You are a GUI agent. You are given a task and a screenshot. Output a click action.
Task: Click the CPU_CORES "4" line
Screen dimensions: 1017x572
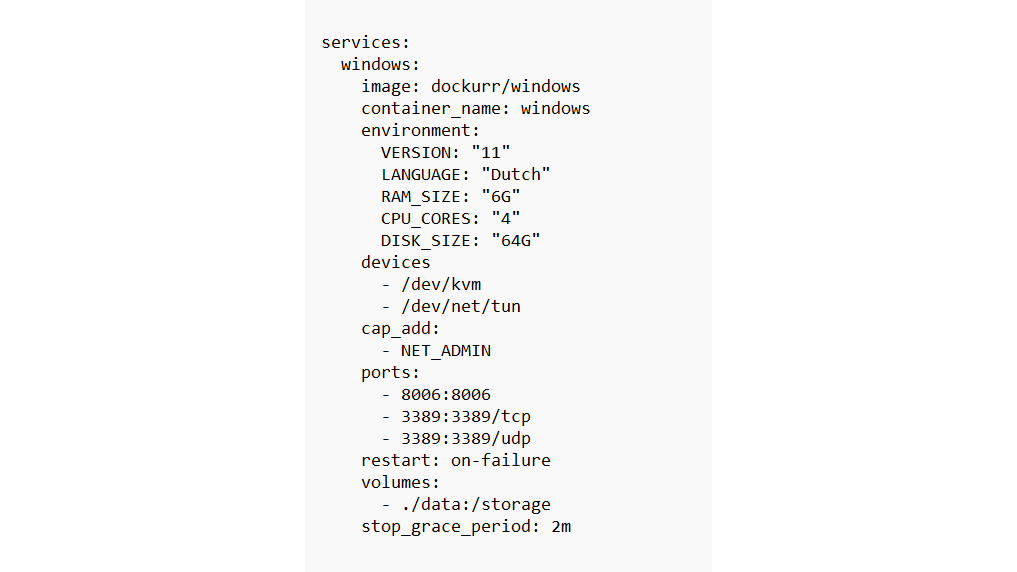coord(450,218)
